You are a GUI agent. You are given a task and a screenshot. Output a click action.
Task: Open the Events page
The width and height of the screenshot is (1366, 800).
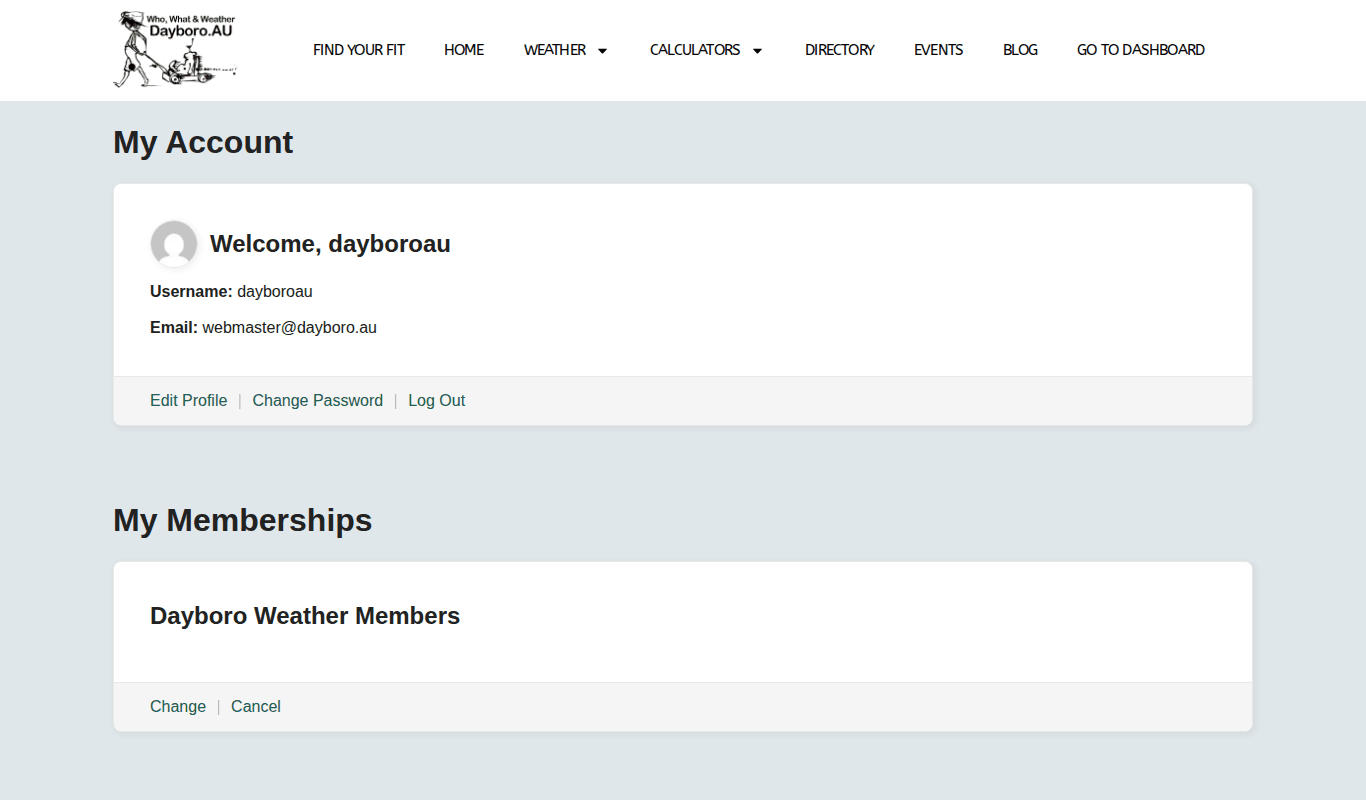click(939, 50)
